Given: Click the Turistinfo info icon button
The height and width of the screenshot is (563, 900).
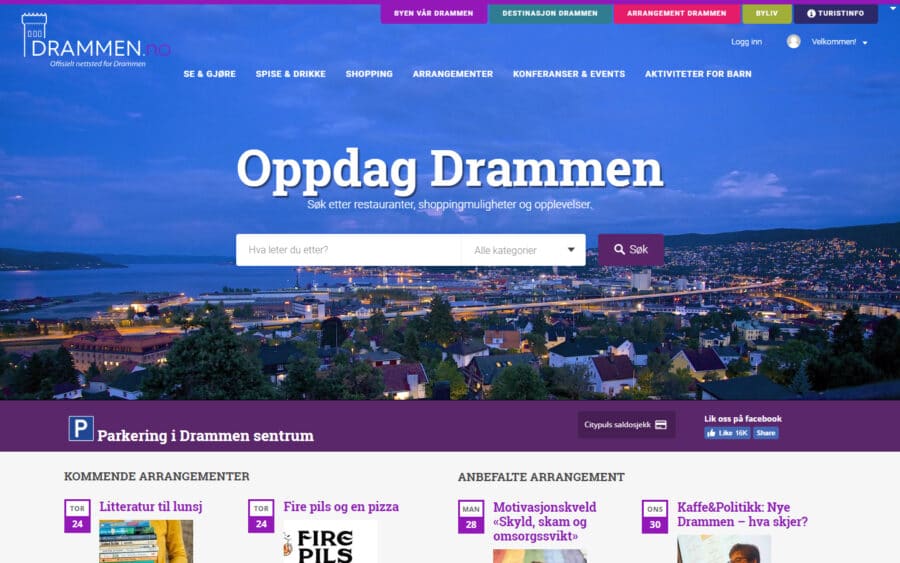Looking at the screenshot, I should pyautogui.click(x=836, y=13).
